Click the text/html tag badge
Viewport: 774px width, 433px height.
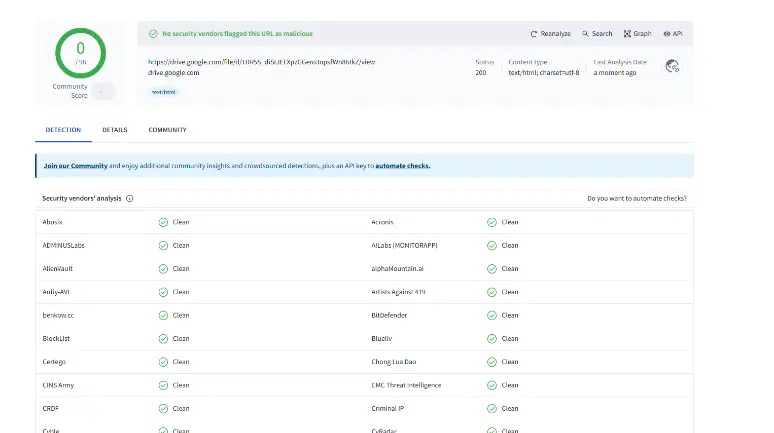click(164, 91)
